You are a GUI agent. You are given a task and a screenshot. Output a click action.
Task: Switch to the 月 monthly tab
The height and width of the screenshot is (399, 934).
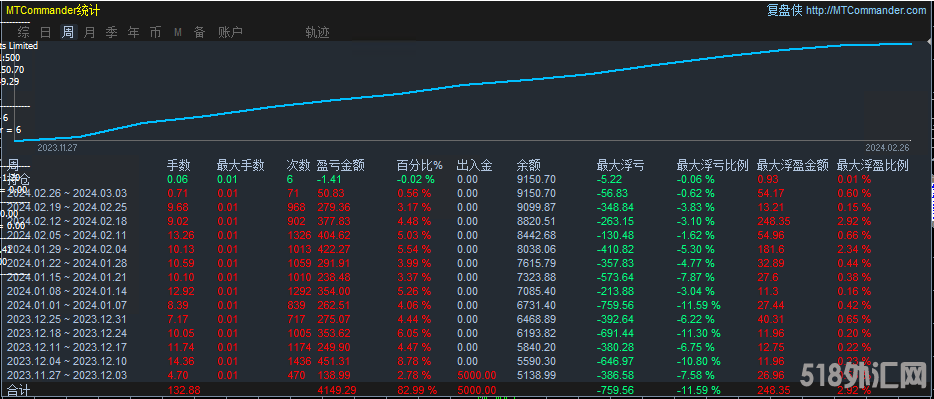(89, 32)
